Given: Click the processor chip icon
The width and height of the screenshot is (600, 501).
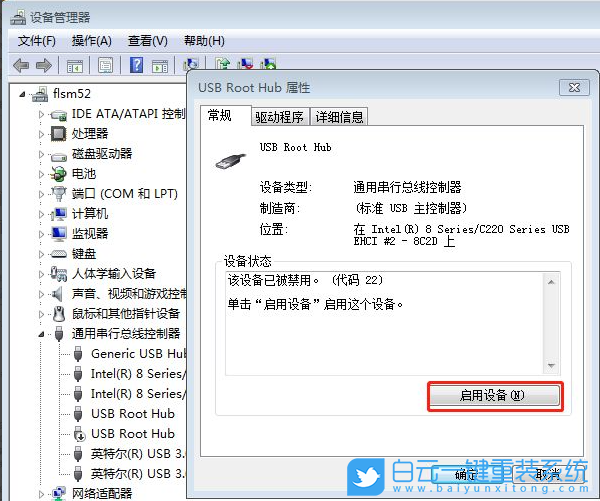Looking at the screenshot, I should (x=59, y=134).
